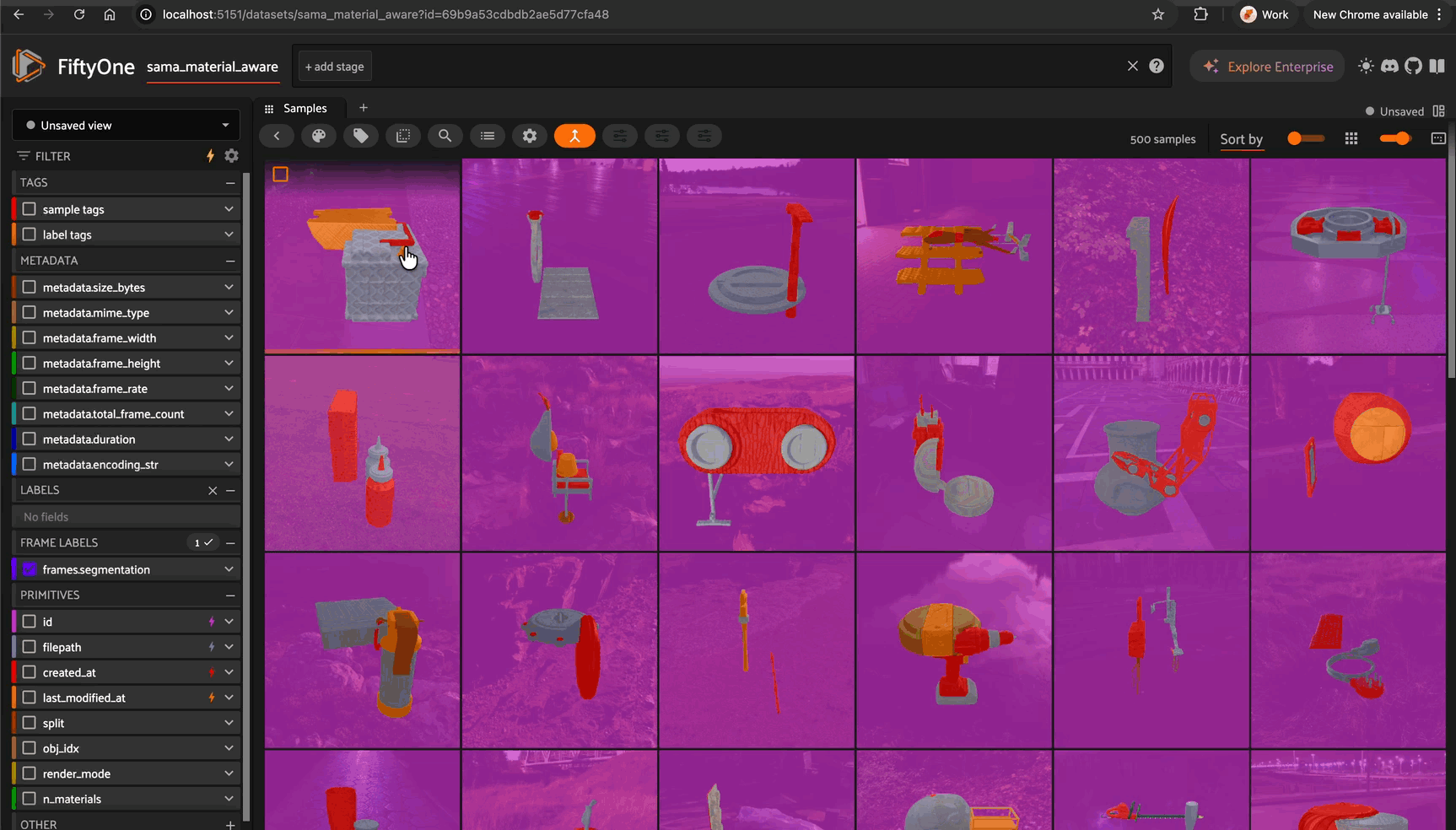Click the magnifier search icon in toolbar

coord(445,136)
